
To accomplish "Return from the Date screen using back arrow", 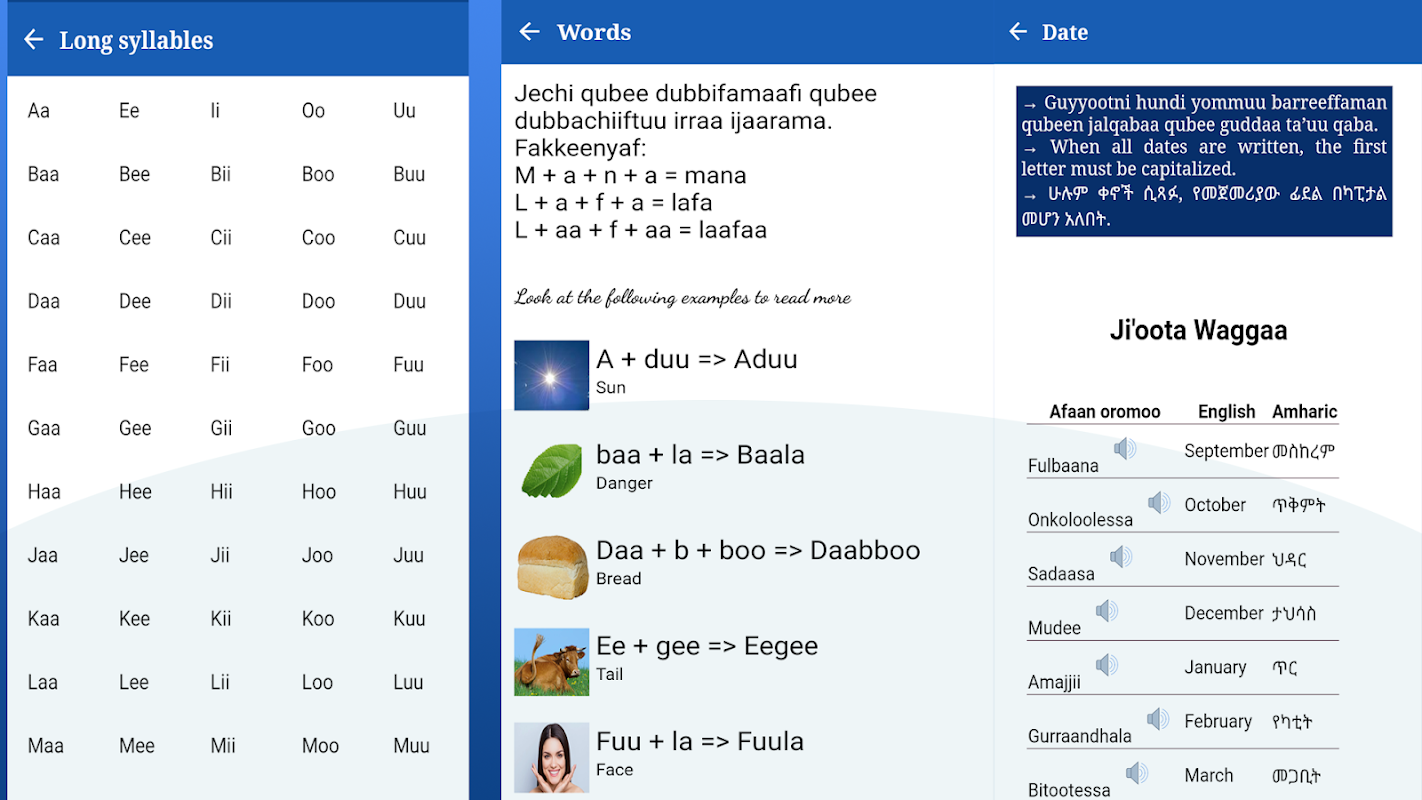I will point(1018,32).
